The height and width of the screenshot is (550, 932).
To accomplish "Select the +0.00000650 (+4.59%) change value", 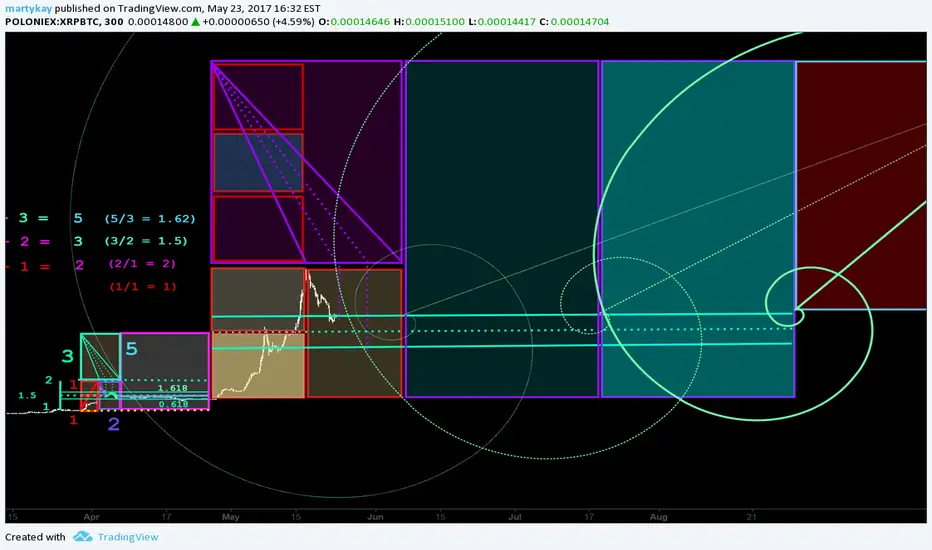I will click(258, 21).
